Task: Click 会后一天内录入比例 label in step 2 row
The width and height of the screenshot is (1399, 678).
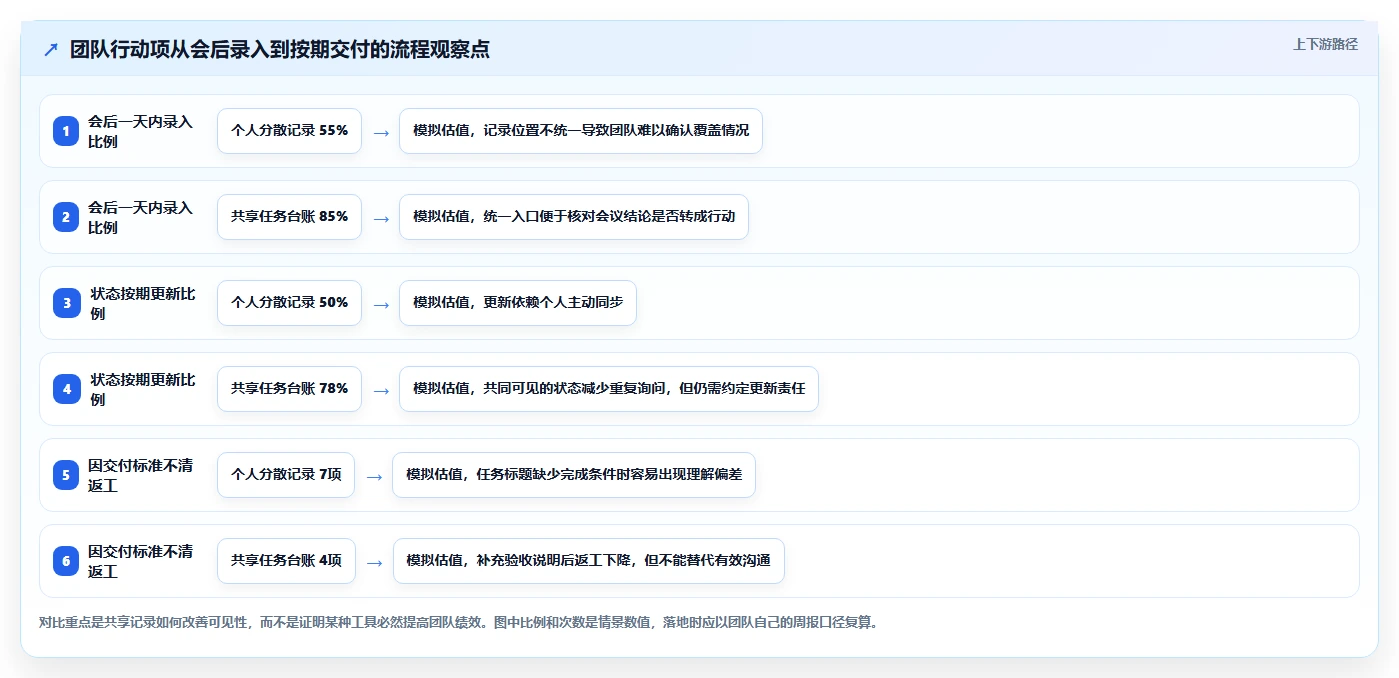Action: (141, 217)
